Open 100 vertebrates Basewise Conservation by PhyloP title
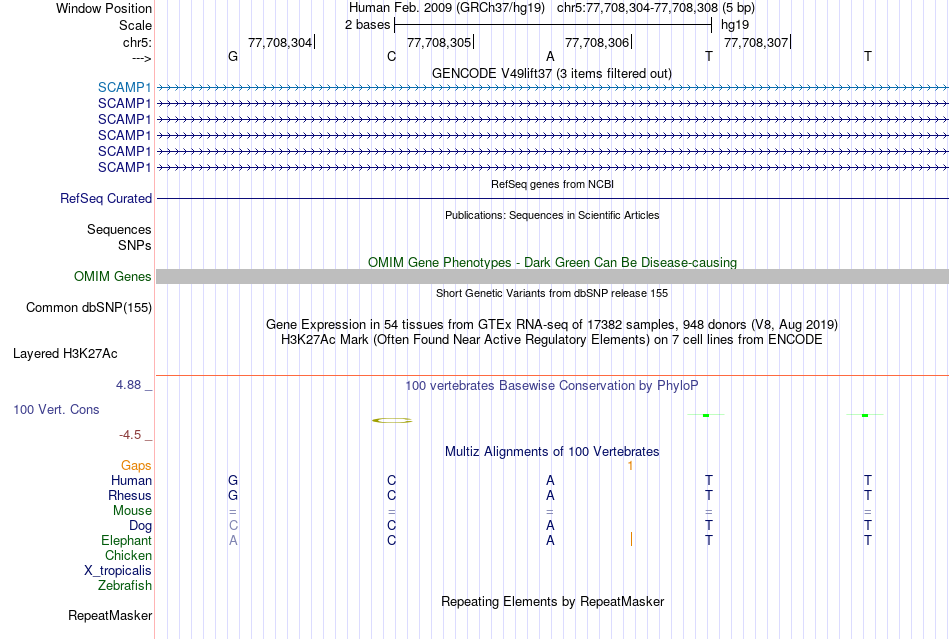Viewport: 950px width, 639px height. coord(551,386)
